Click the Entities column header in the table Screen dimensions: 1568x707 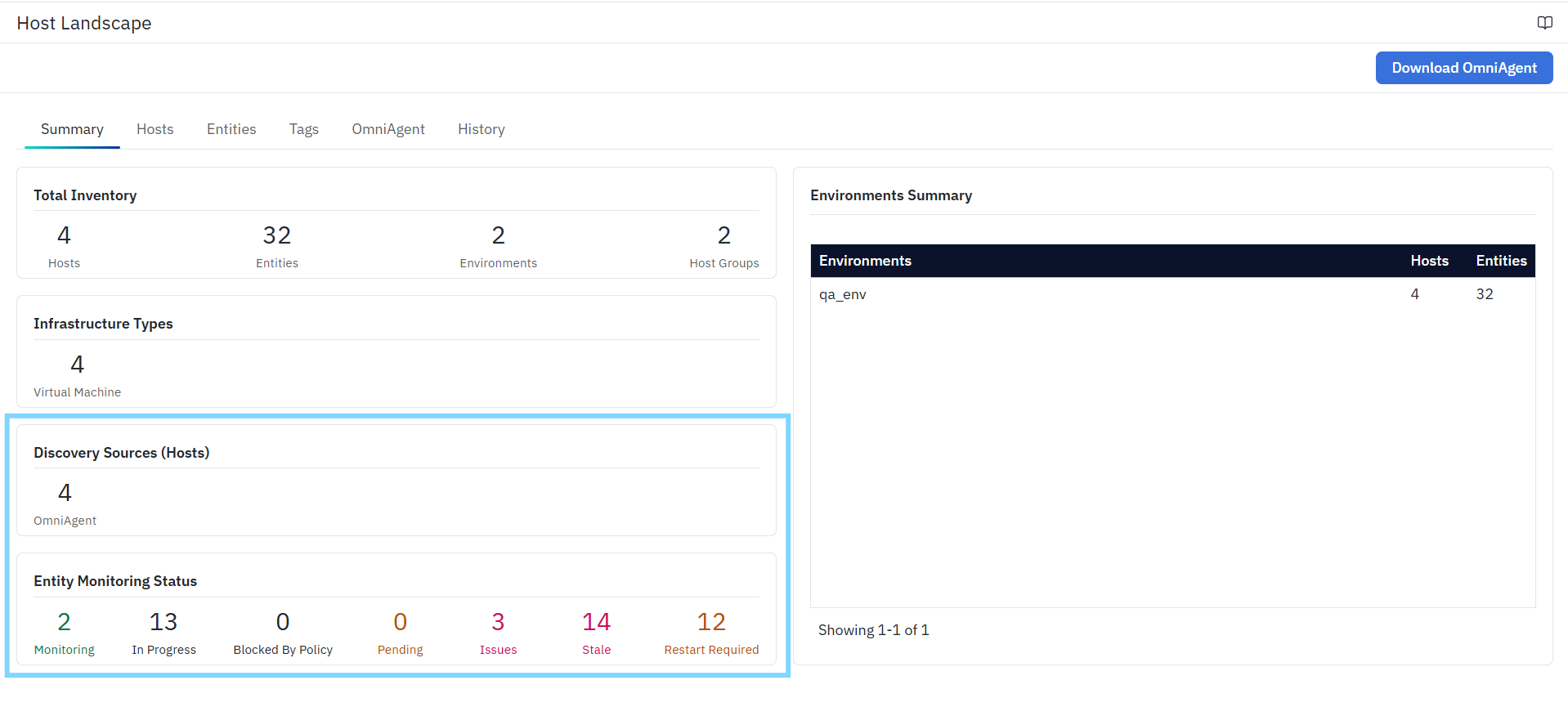point(1501,261)
